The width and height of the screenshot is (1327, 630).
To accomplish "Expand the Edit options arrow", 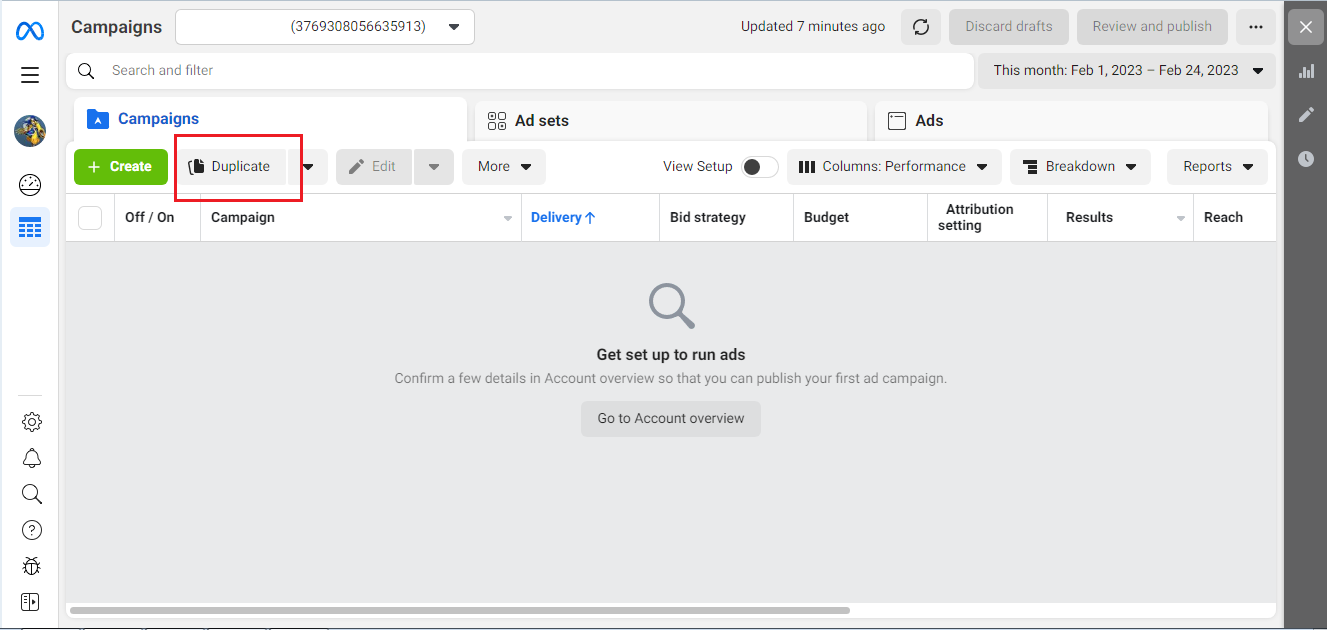I will click(x=434, y=167).
